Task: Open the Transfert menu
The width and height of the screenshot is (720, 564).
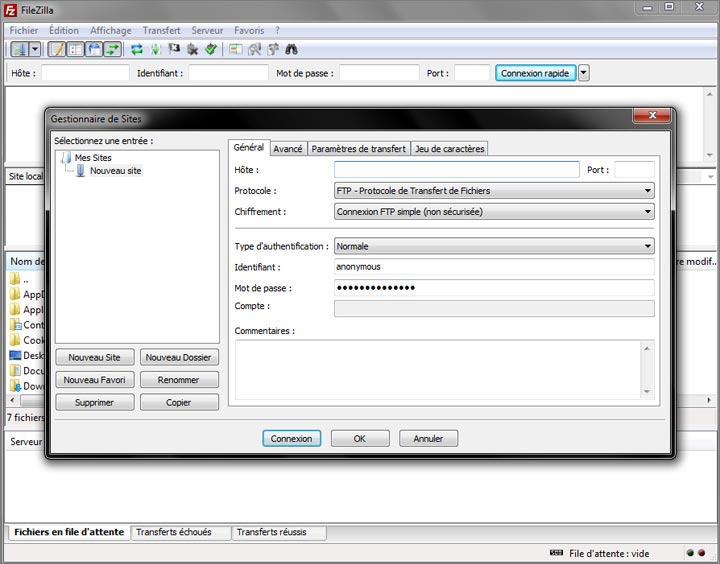Action: click(x=161, y=30)
